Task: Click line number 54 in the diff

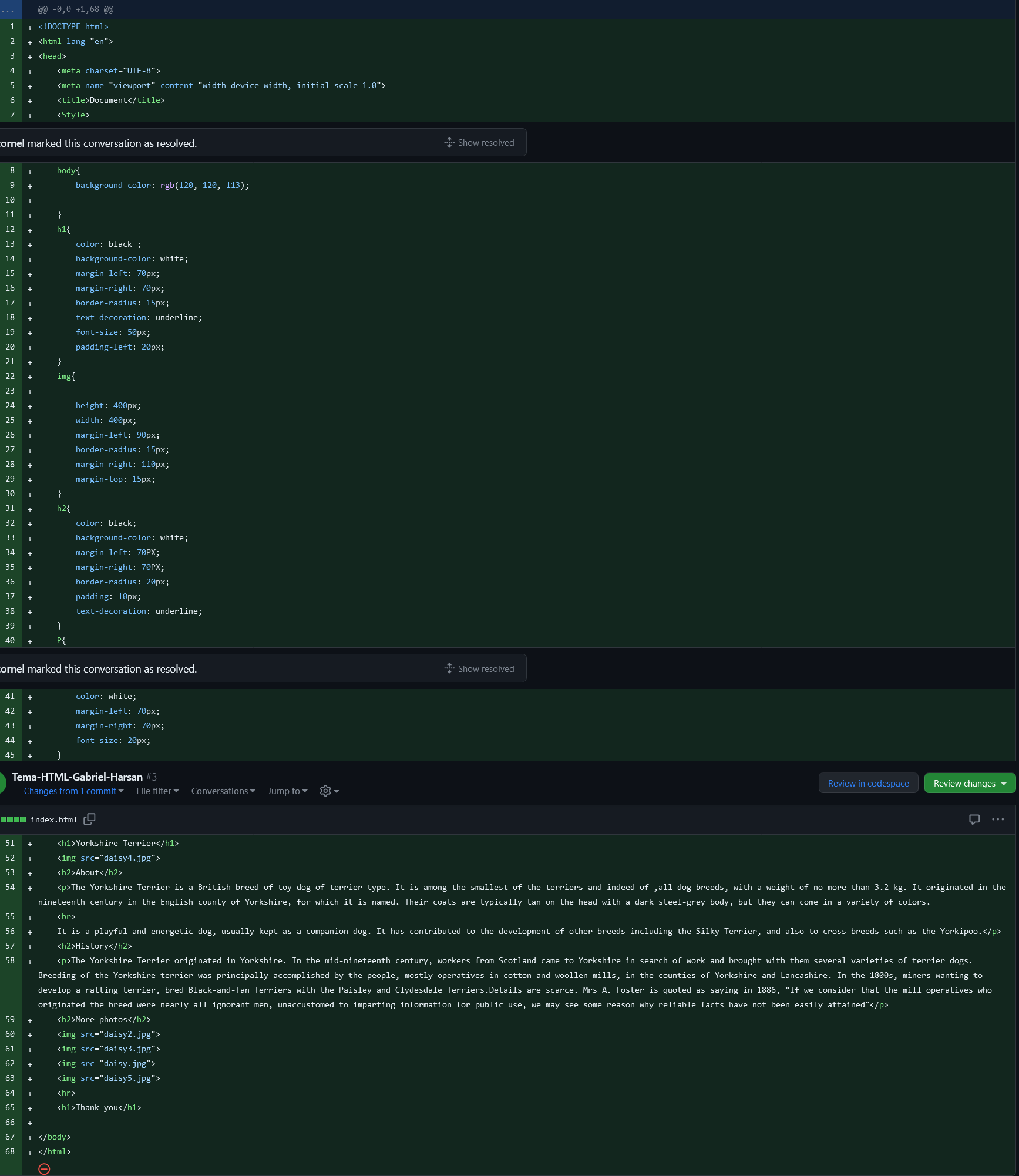Action: [11, 887]
